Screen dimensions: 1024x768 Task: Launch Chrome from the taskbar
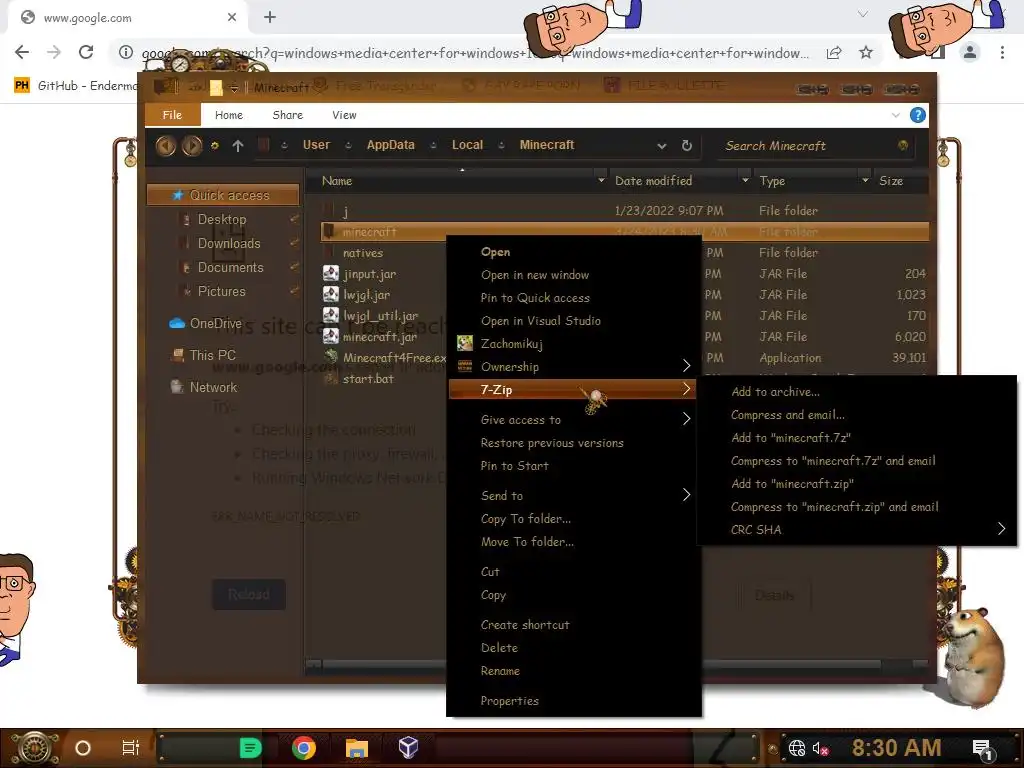pos(304,748)
